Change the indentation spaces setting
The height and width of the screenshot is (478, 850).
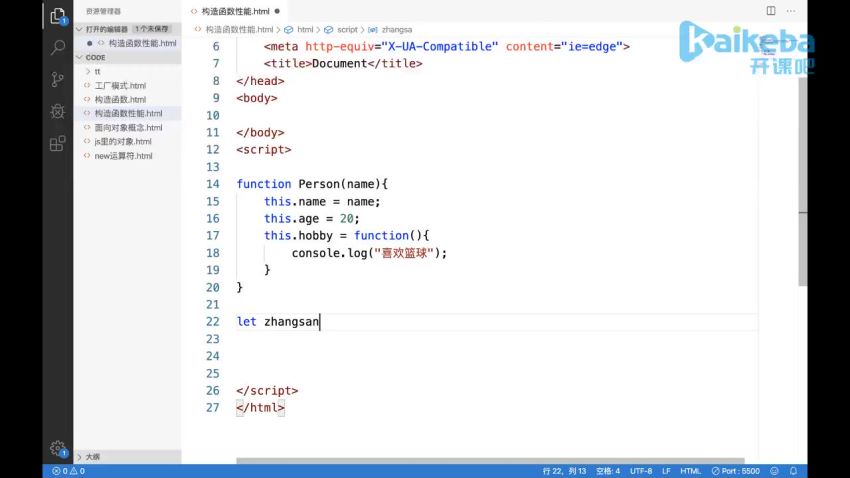click(x=608, y=471)
